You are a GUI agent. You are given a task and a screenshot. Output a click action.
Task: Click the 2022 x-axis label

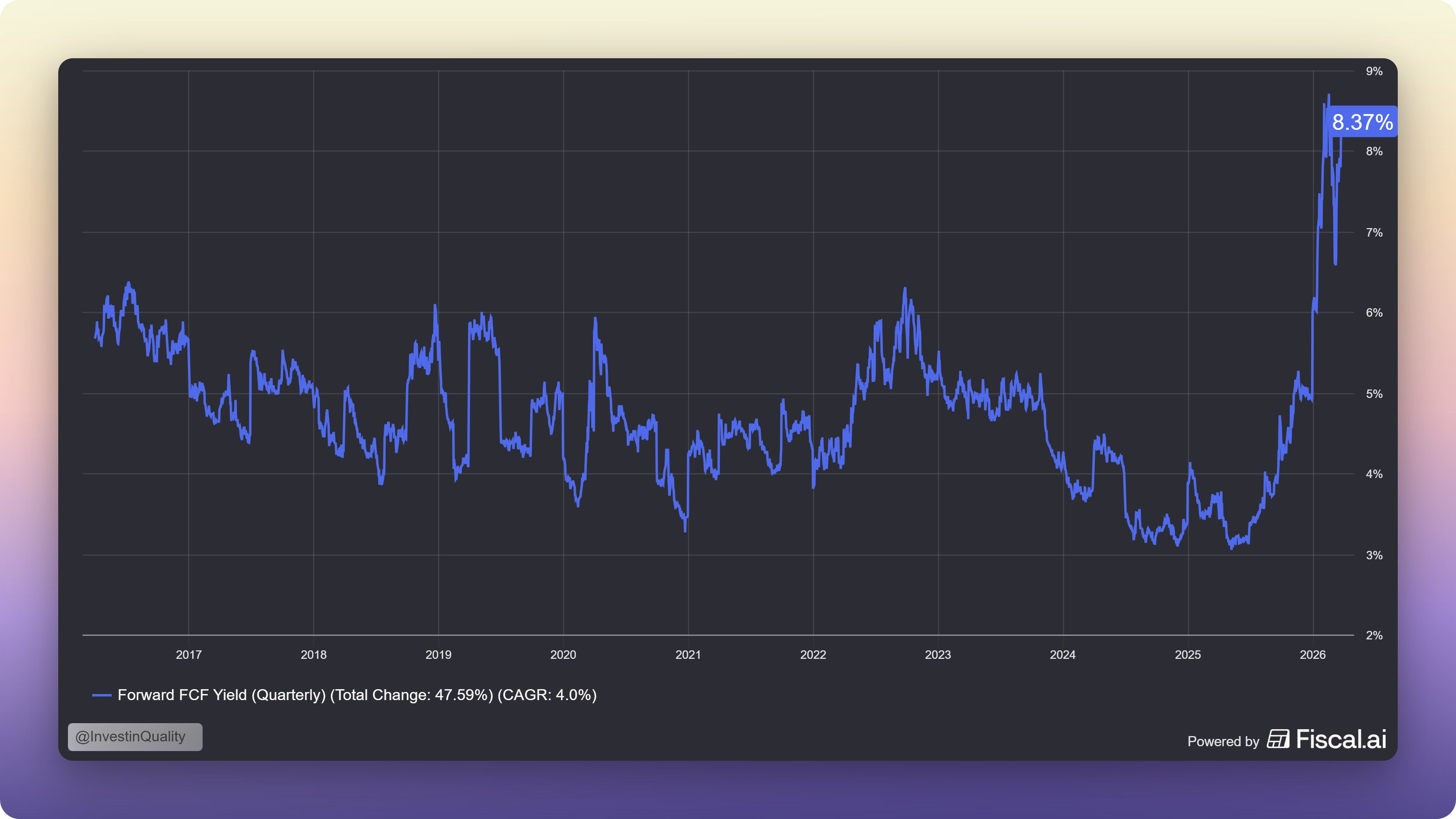(x=813, y=654)
